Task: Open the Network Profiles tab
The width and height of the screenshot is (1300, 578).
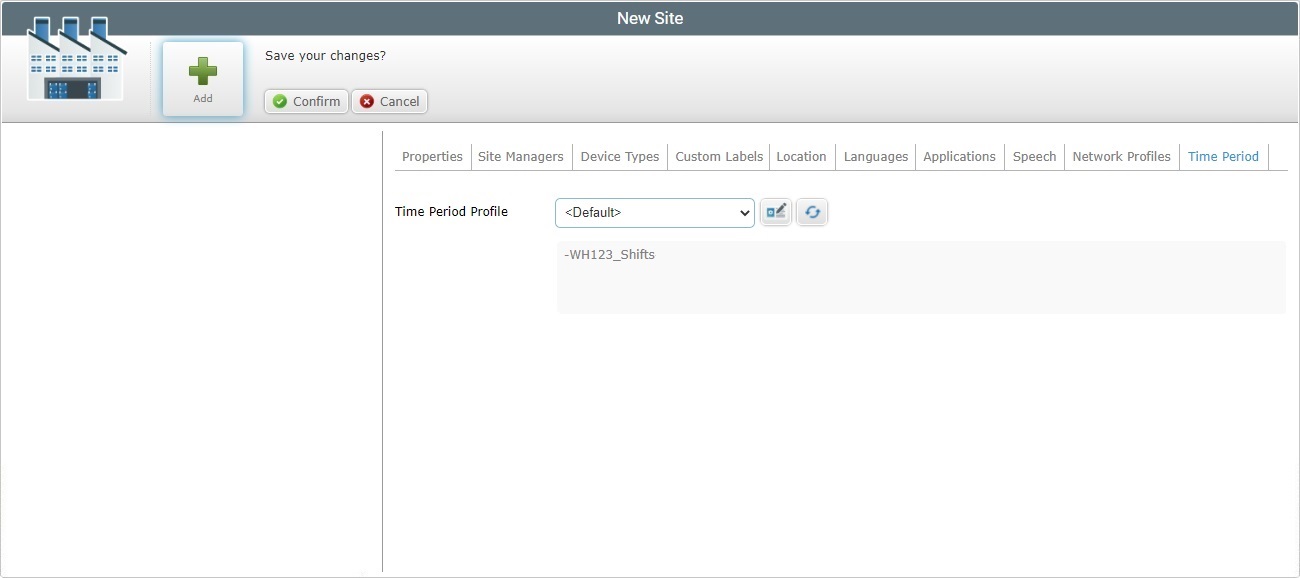Action: click(x=1121, y=156)
